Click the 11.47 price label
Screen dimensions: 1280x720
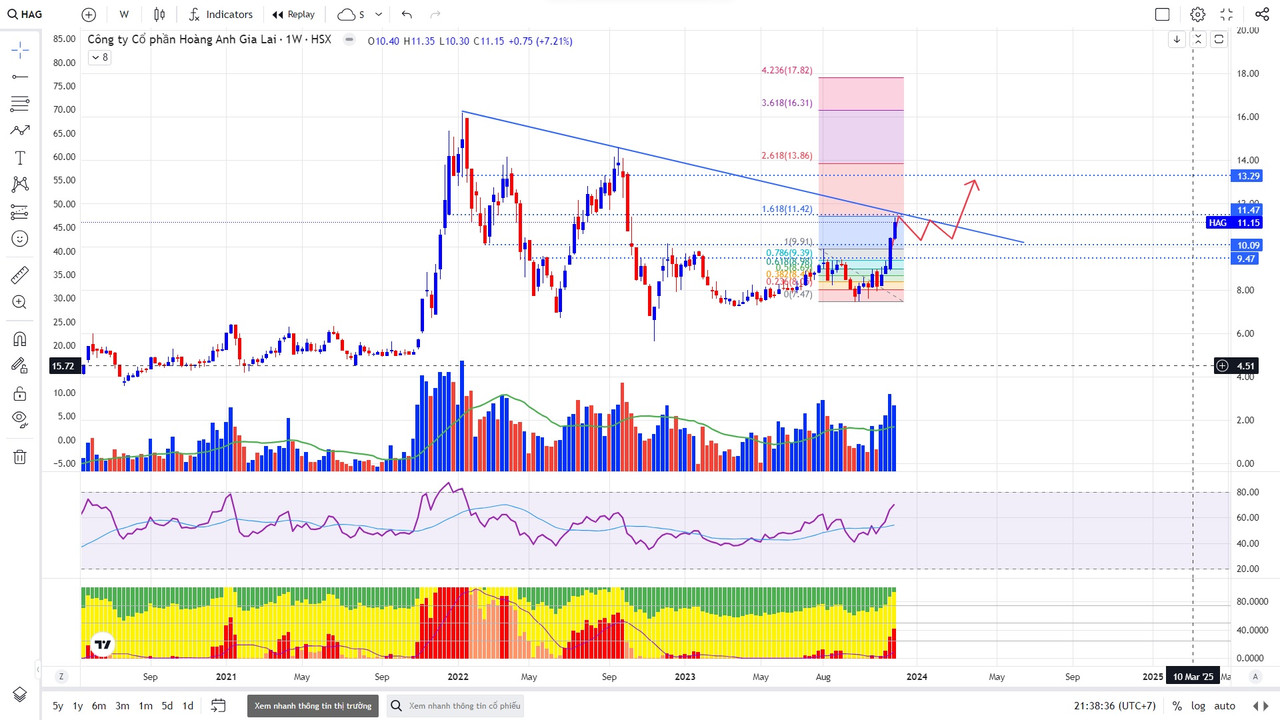(1247, 210)
